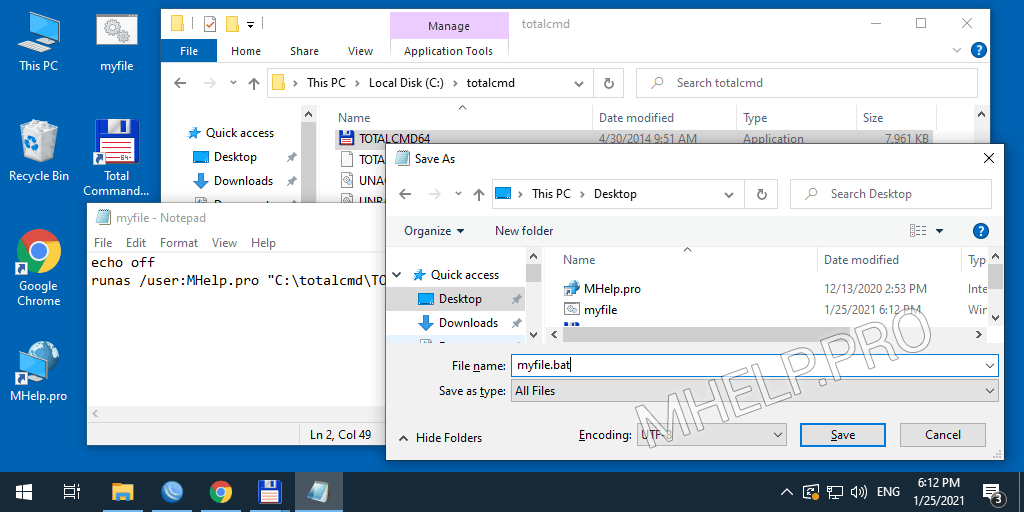Open Task View on the taskbar
The height and width of the screenshot is (512, 1024).
click(x=72, y=492)
